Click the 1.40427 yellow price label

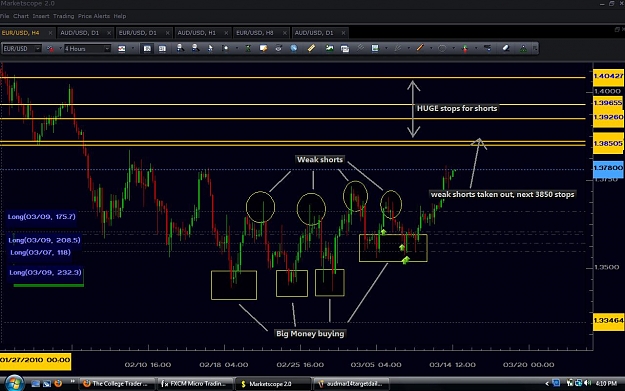click(x=608, y=77)
